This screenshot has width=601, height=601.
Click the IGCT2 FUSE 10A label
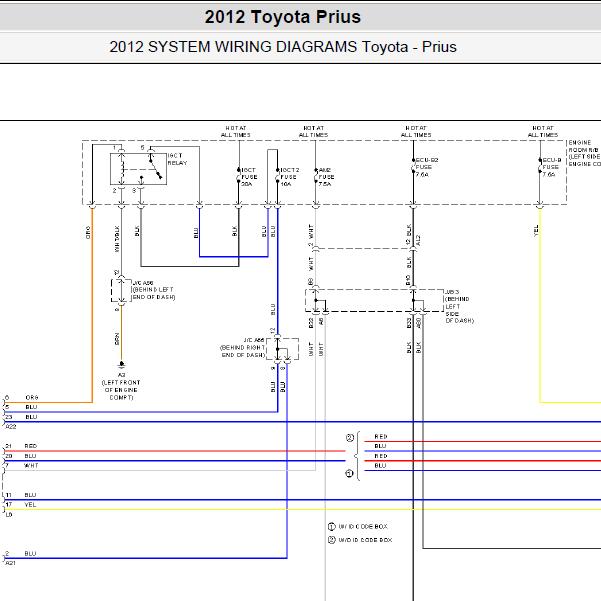[x=290, y=177]
